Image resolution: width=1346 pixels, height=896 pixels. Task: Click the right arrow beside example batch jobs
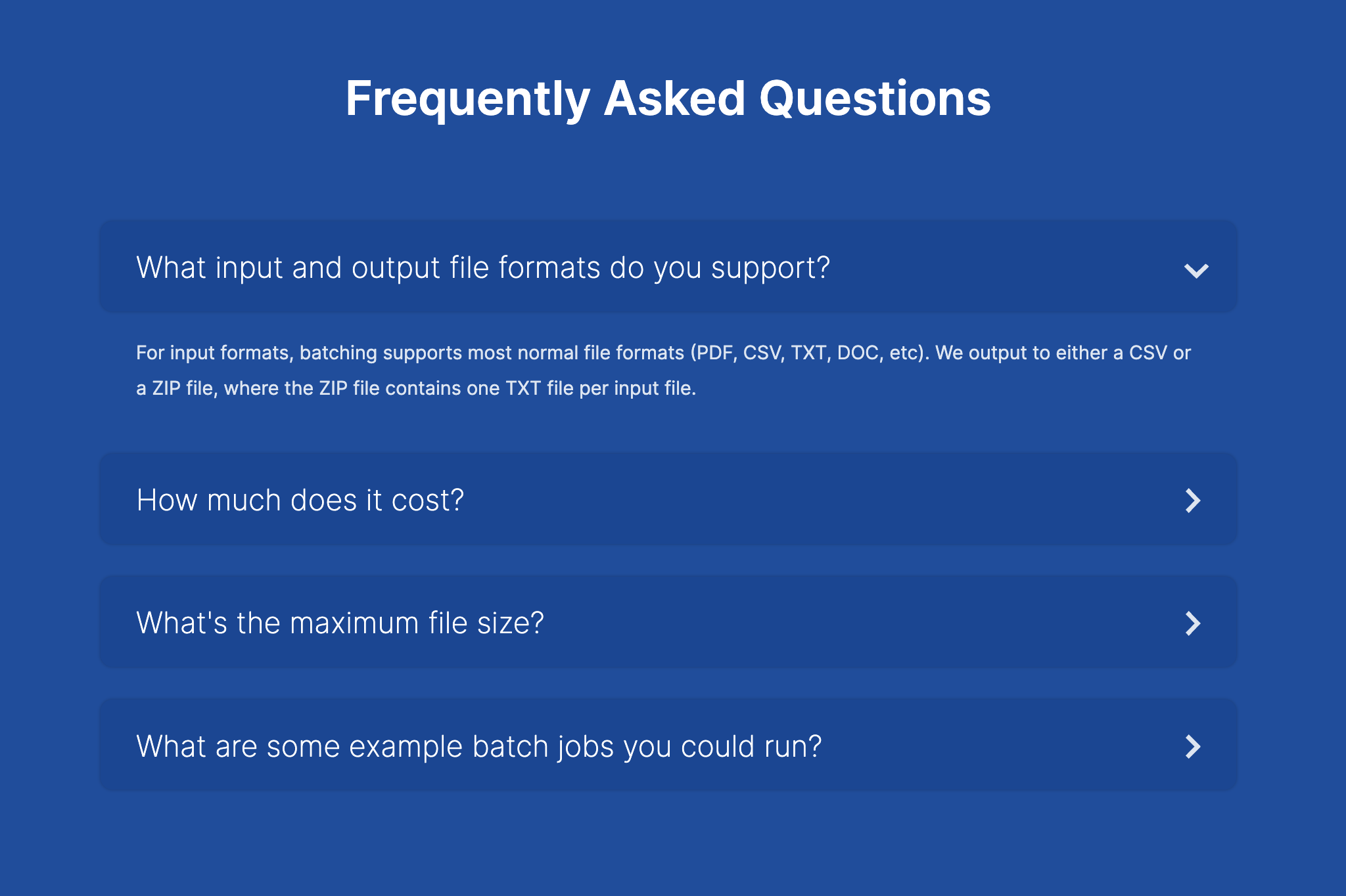coord(1193,746)
